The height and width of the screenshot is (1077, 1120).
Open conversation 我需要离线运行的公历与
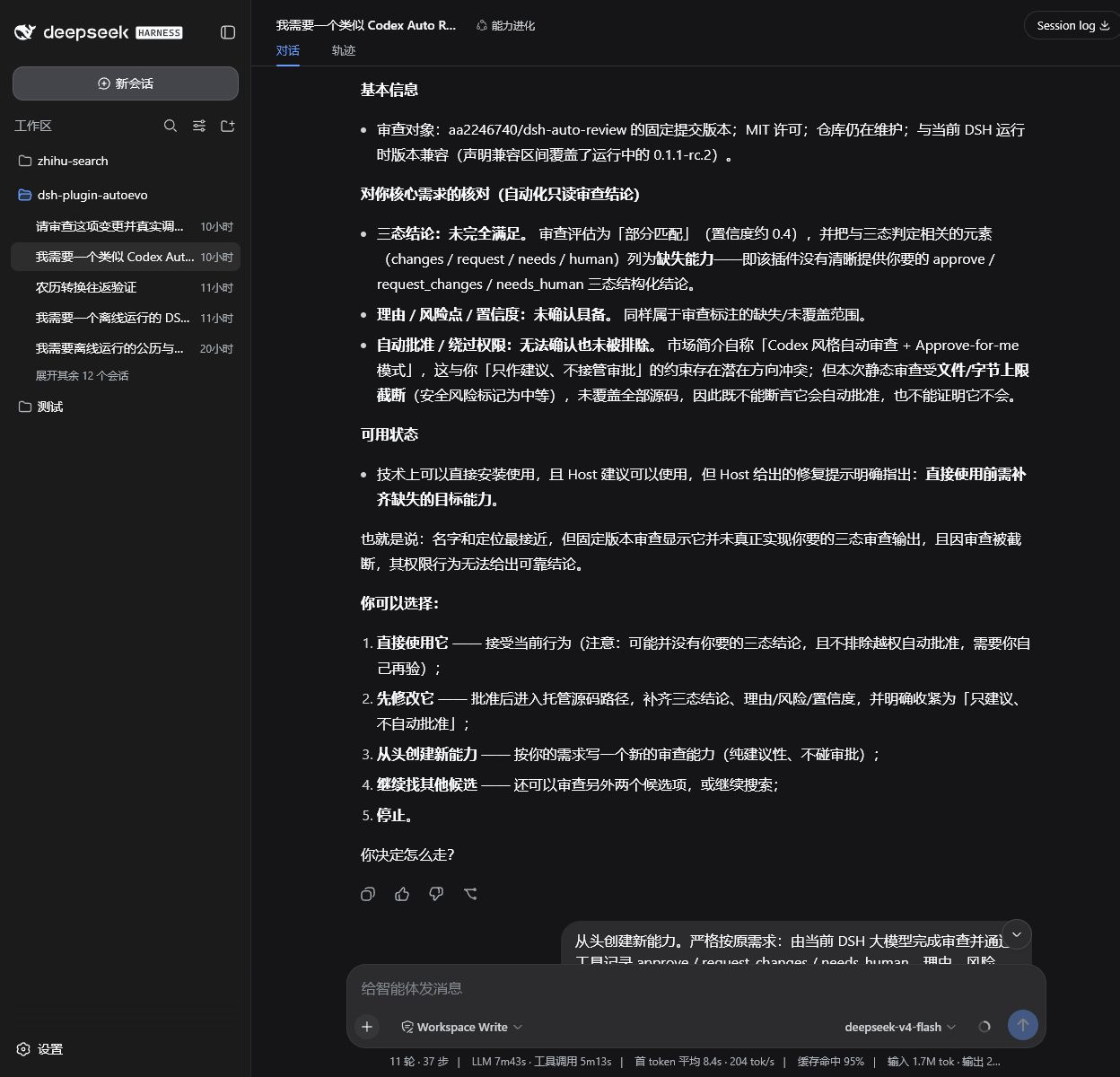point(126,348)
